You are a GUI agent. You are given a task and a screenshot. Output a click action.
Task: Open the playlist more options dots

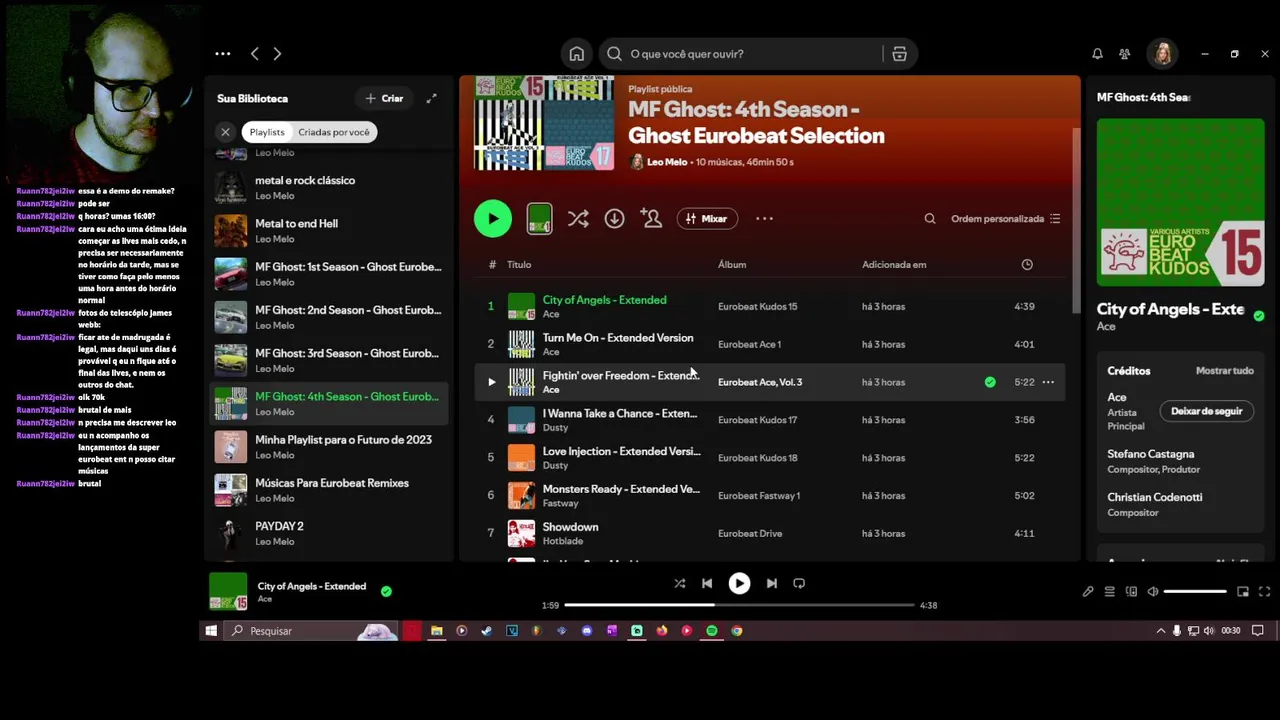pos(764,218)
